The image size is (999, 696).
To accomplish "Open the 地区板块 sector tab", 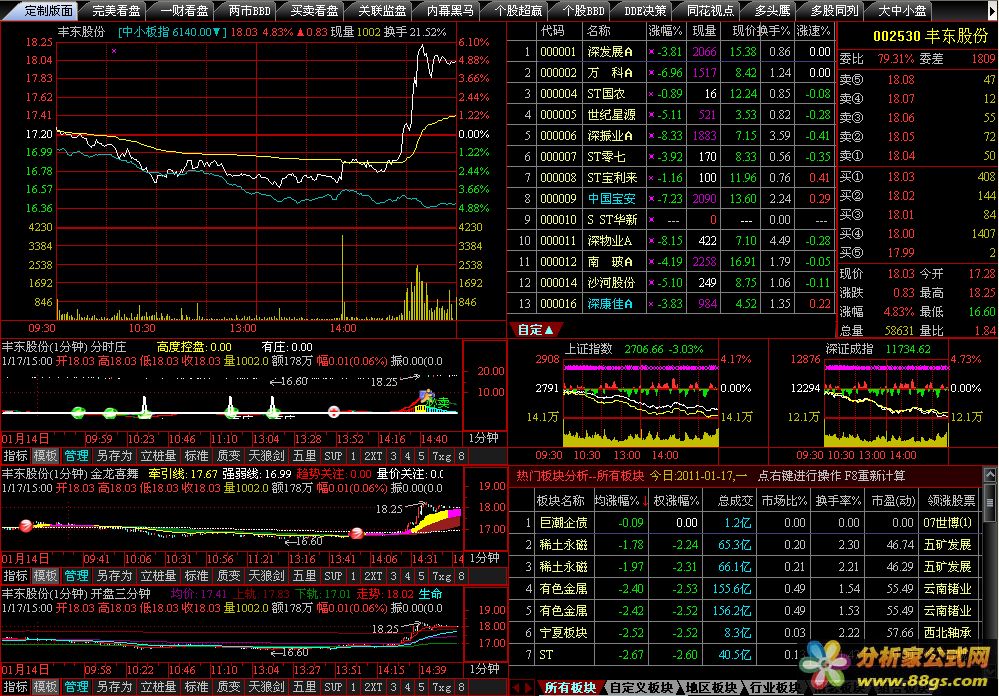I will coord(711,688).
